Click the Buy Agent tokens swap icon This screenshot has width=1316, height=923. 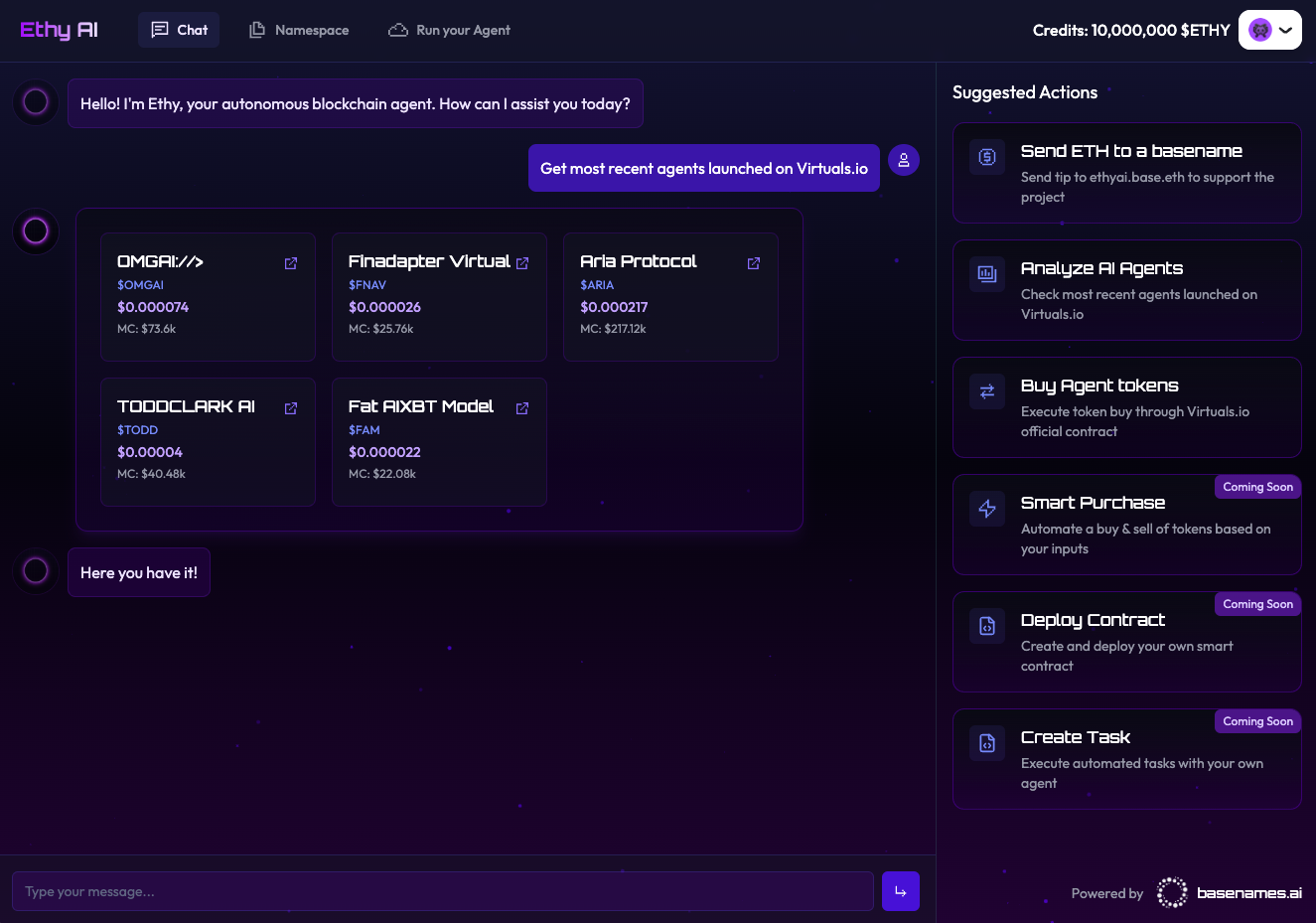(987, 391)
